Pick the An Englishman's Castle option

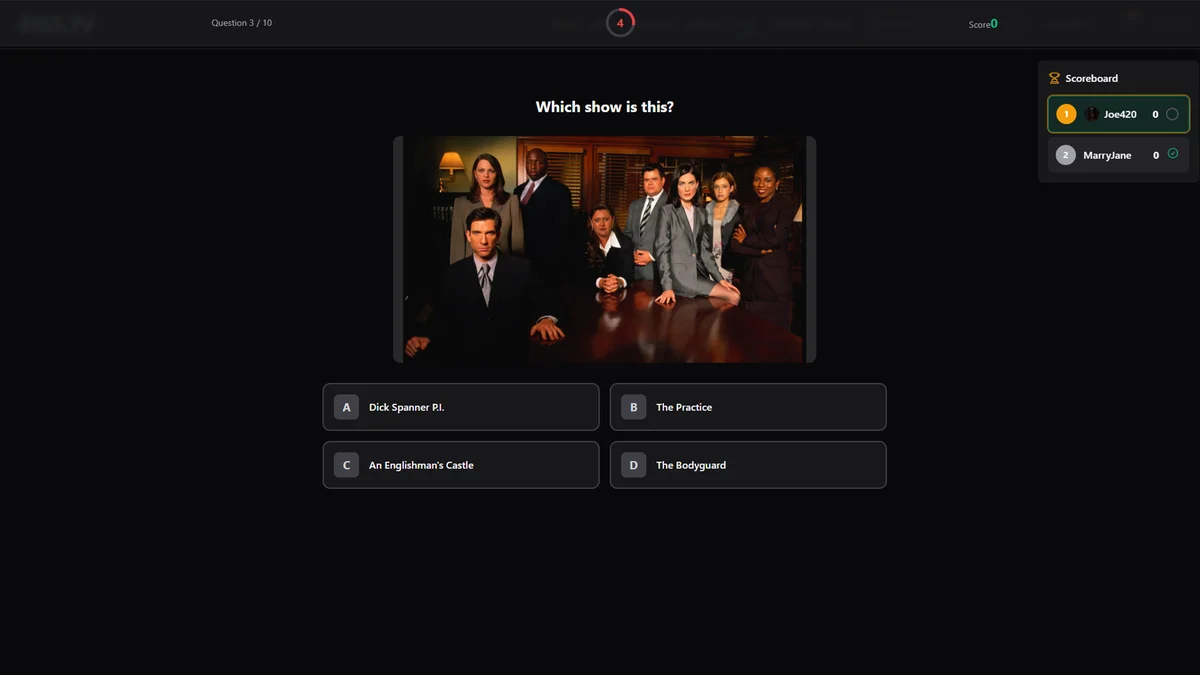tap(460, 465)
